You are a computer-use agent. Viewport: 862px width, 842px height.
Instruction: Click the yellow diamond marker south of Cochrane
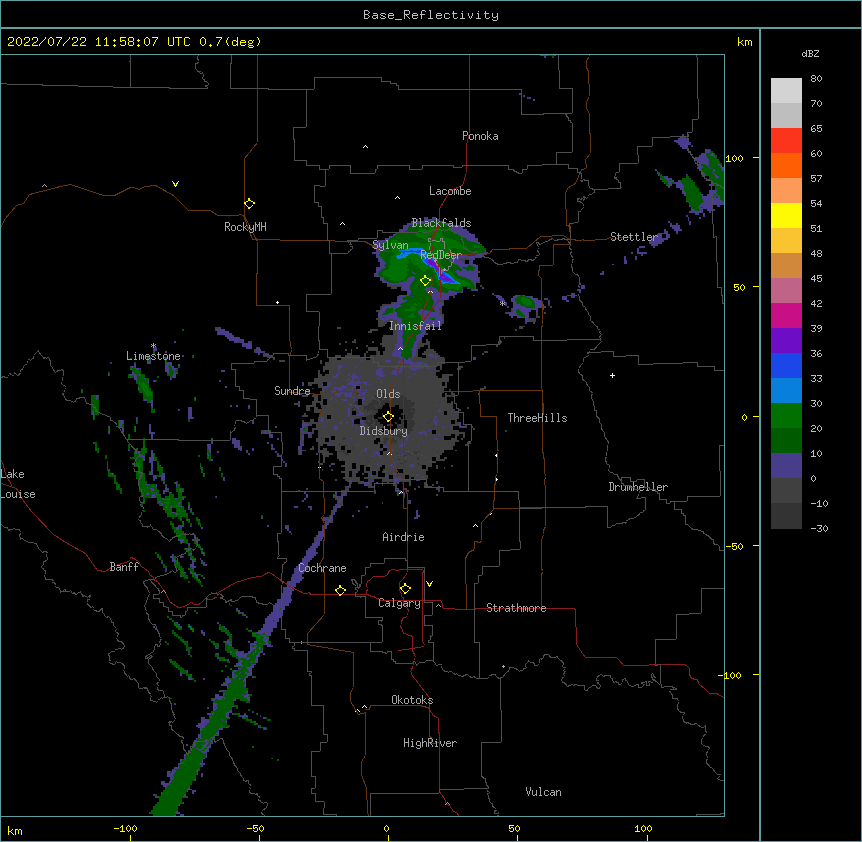pyautogui.click(x=340, y=590)
